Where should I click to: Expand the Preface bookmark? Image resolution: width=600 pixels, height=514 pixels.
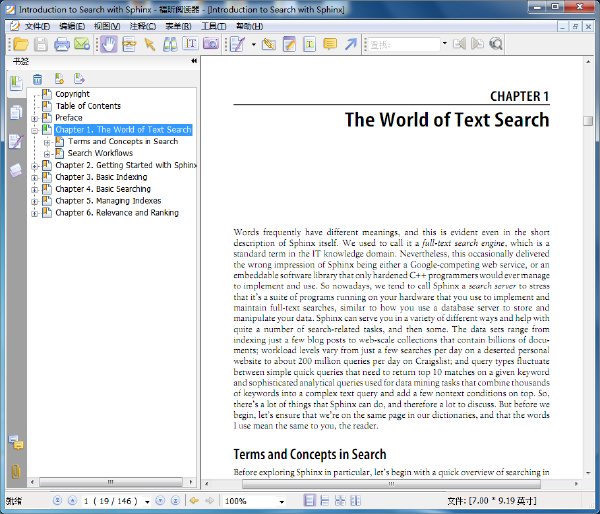(34, 119)
